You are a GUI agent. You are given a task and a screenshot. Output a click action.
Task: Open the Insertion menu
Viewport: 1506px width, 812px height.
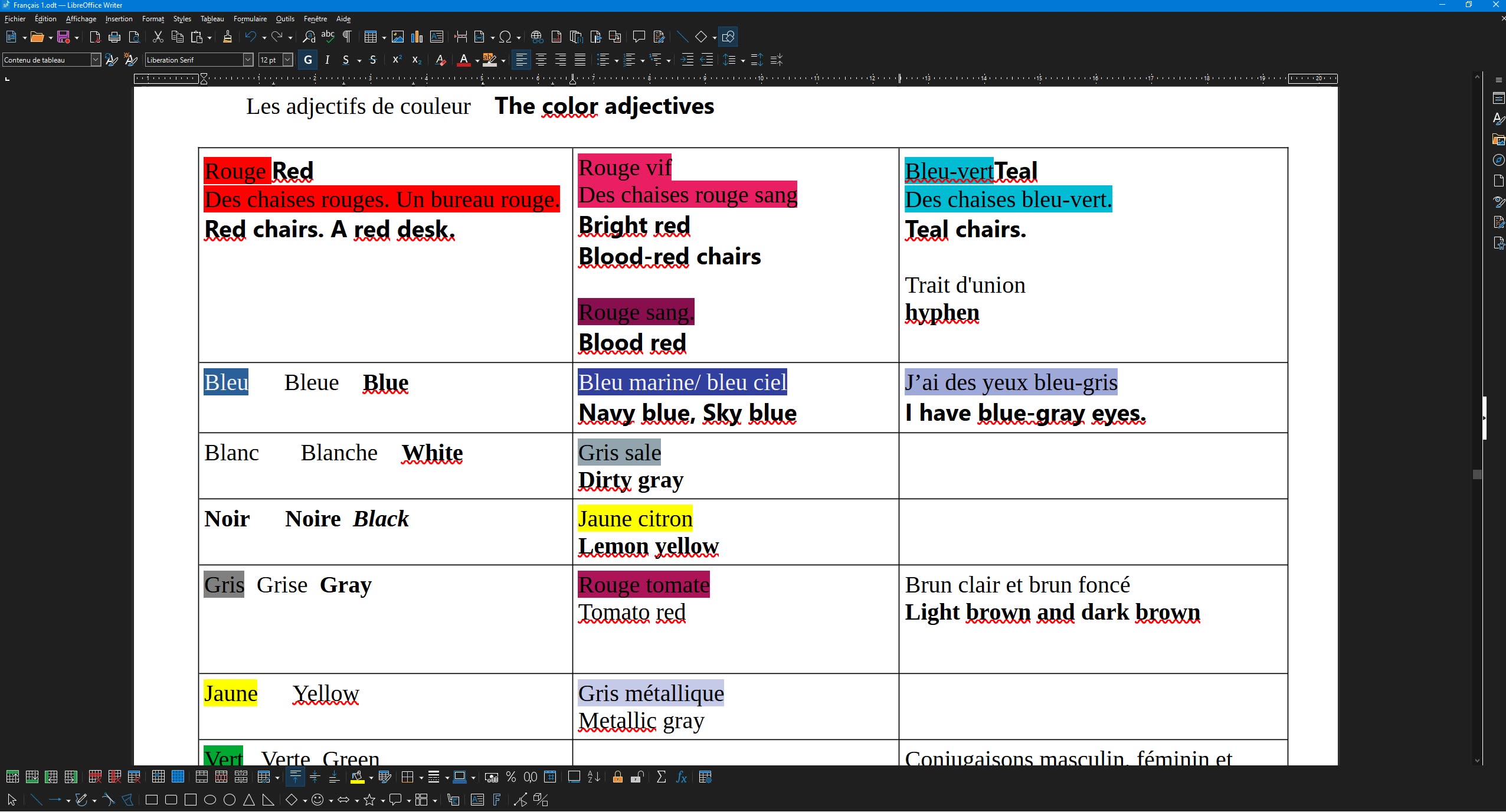[119, 18]
